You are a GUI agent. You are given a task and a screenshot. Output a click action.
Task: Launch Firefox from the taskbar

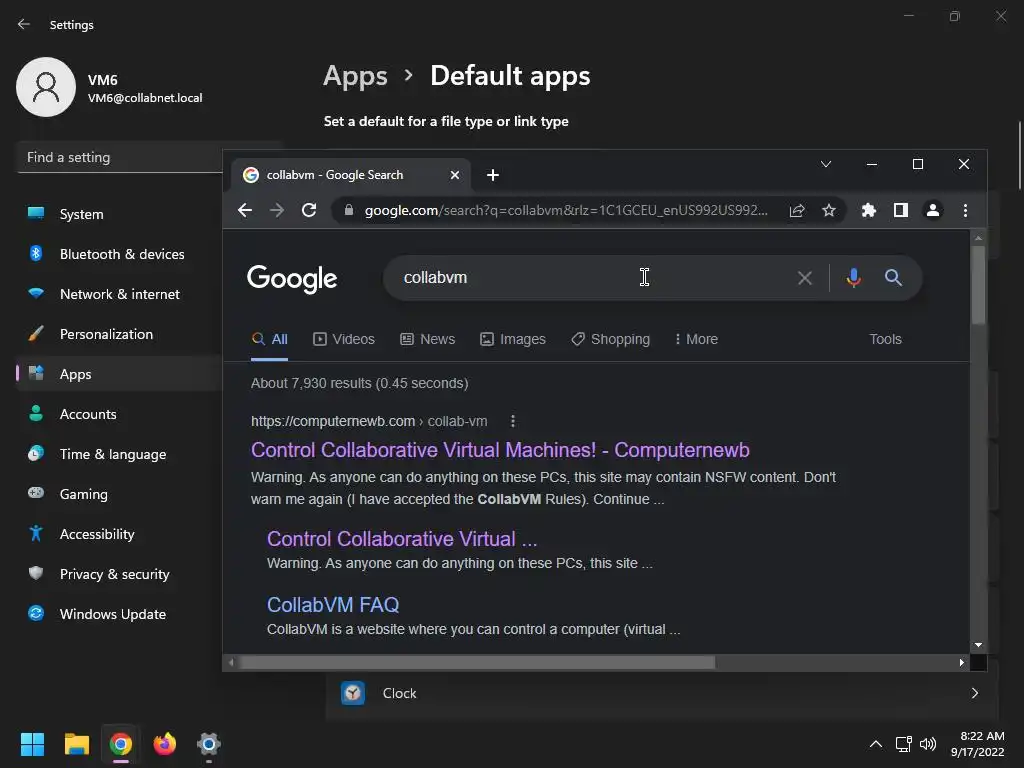coord(165,744)
